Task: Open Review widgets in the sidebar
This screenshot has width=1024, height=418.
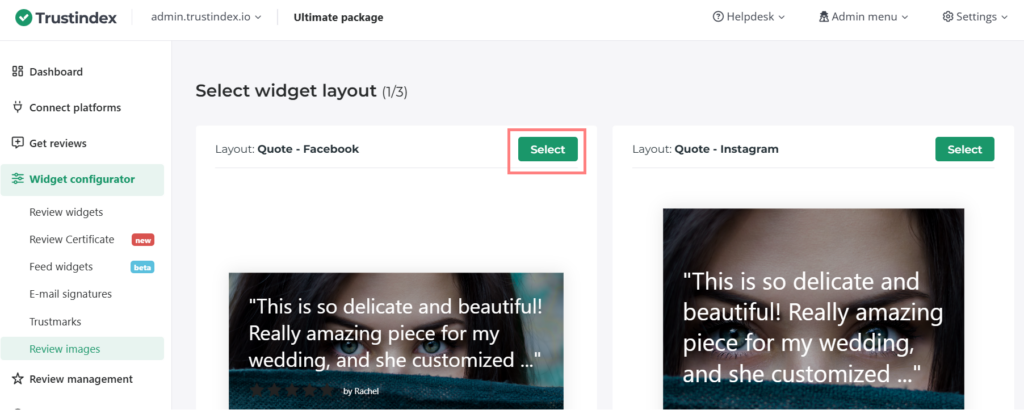Action: pyautogui.click(x=66, y=212)
